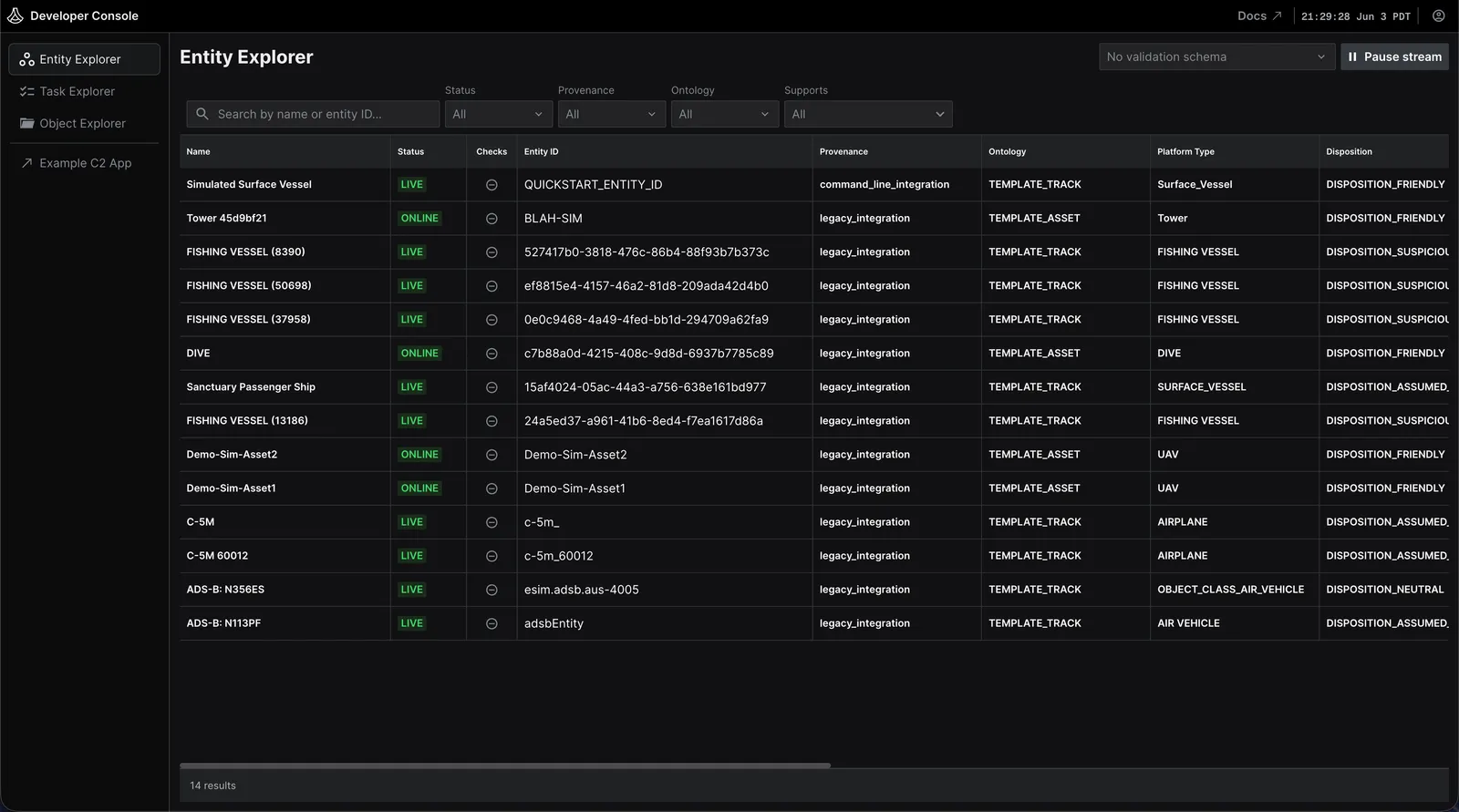Open the user profile icon
The image size is (1459, 812).
coord(1438,15)
